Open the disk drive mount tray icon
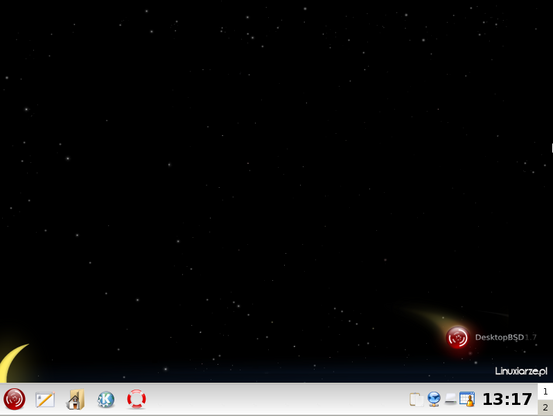 [x=450, y=399]
